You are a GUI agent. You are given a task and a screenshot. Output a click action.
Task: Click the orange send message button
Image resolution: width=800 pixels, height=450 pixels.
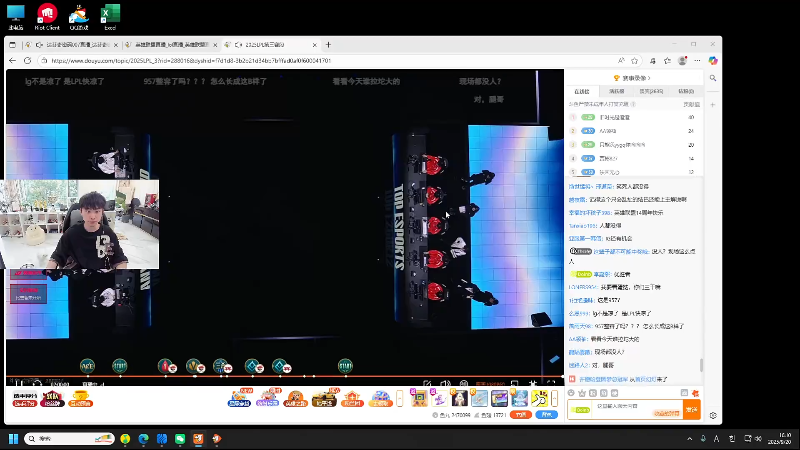[692, 410]
